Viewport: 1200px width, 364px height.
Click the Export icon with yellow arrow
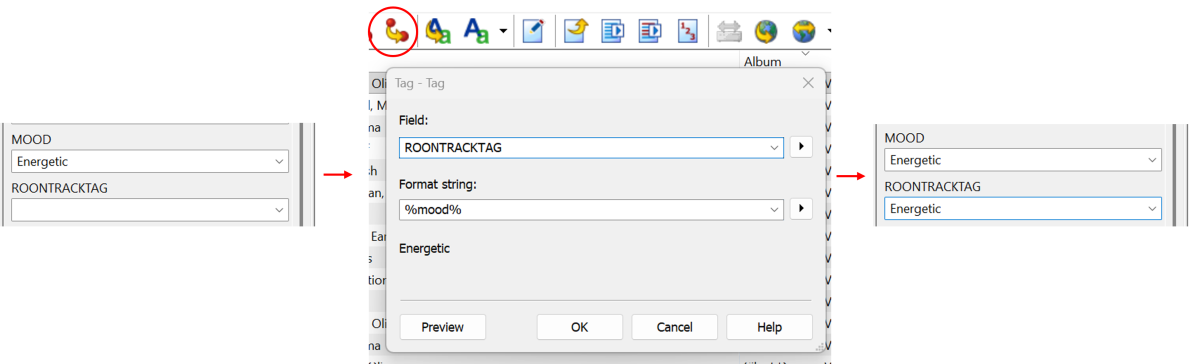click(x=576, y=31)
